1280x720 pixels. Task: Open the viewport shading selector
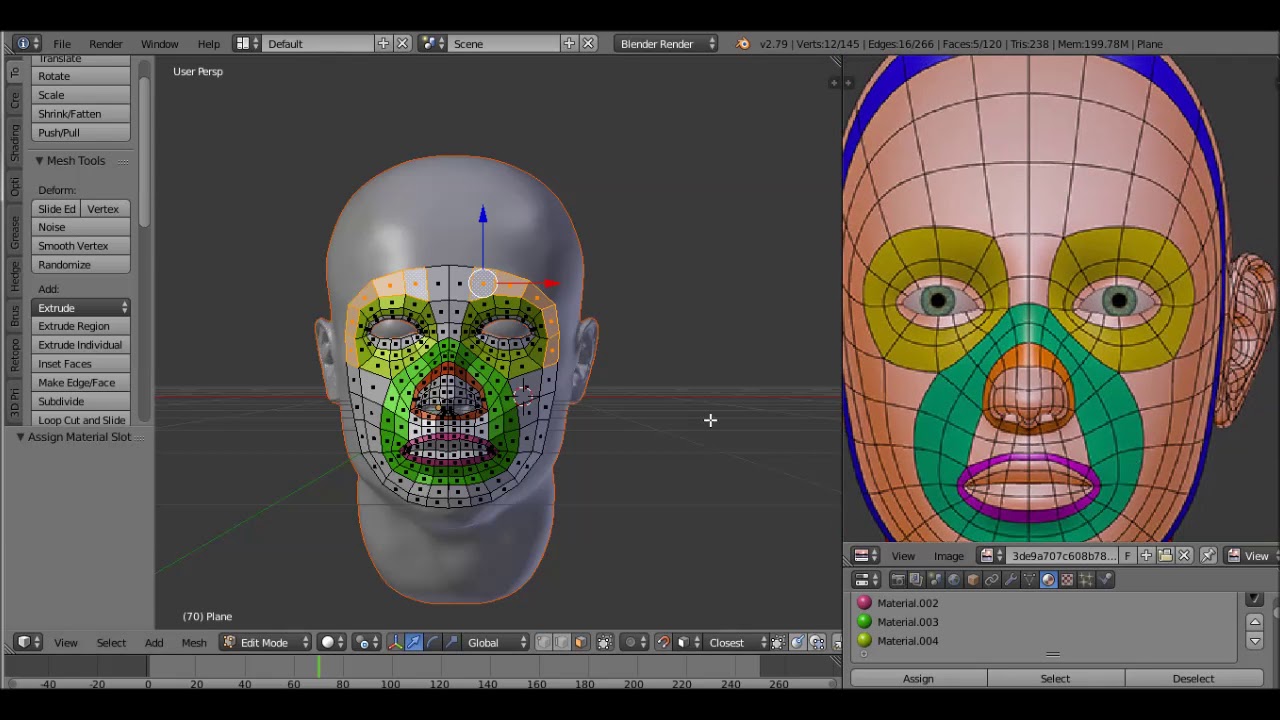point(332,643)
